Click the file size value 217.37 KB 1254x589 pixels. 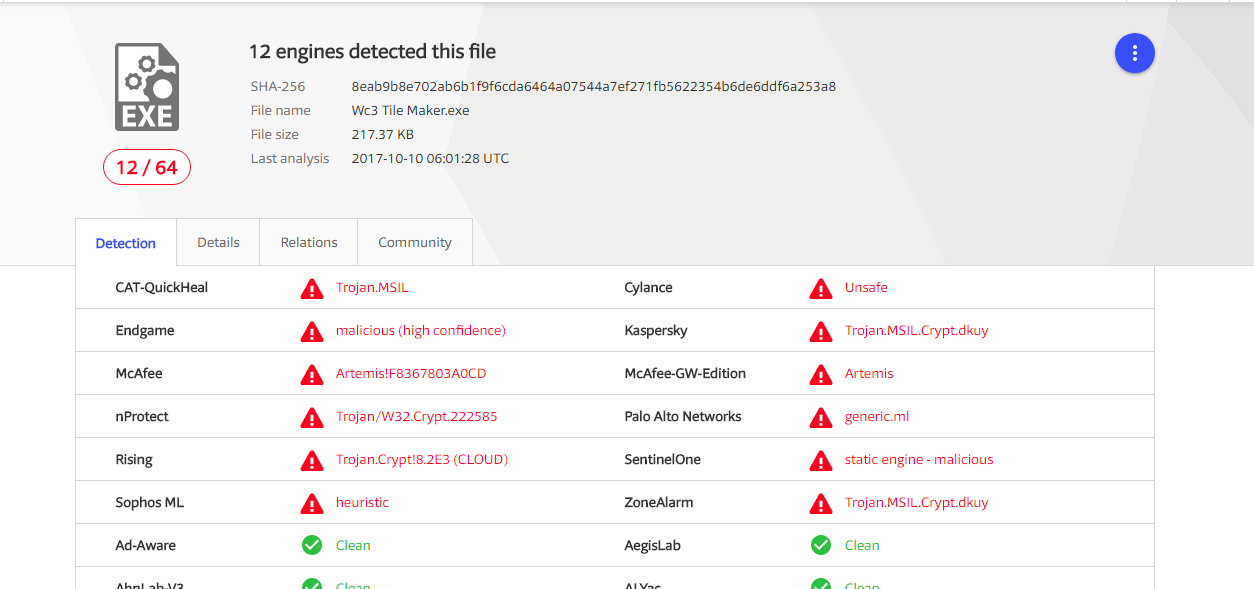click(383, 134)
